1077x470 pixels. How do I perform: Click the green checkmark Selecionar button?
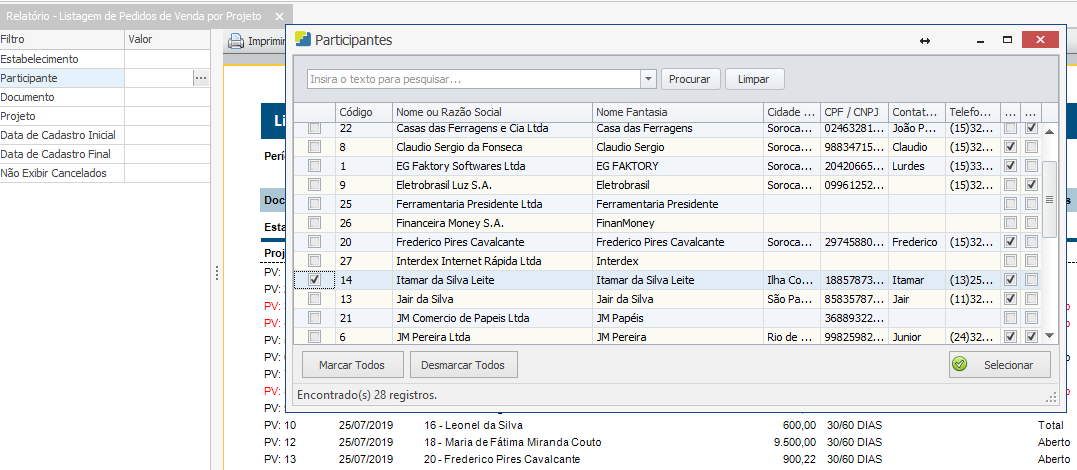point(999,365)
